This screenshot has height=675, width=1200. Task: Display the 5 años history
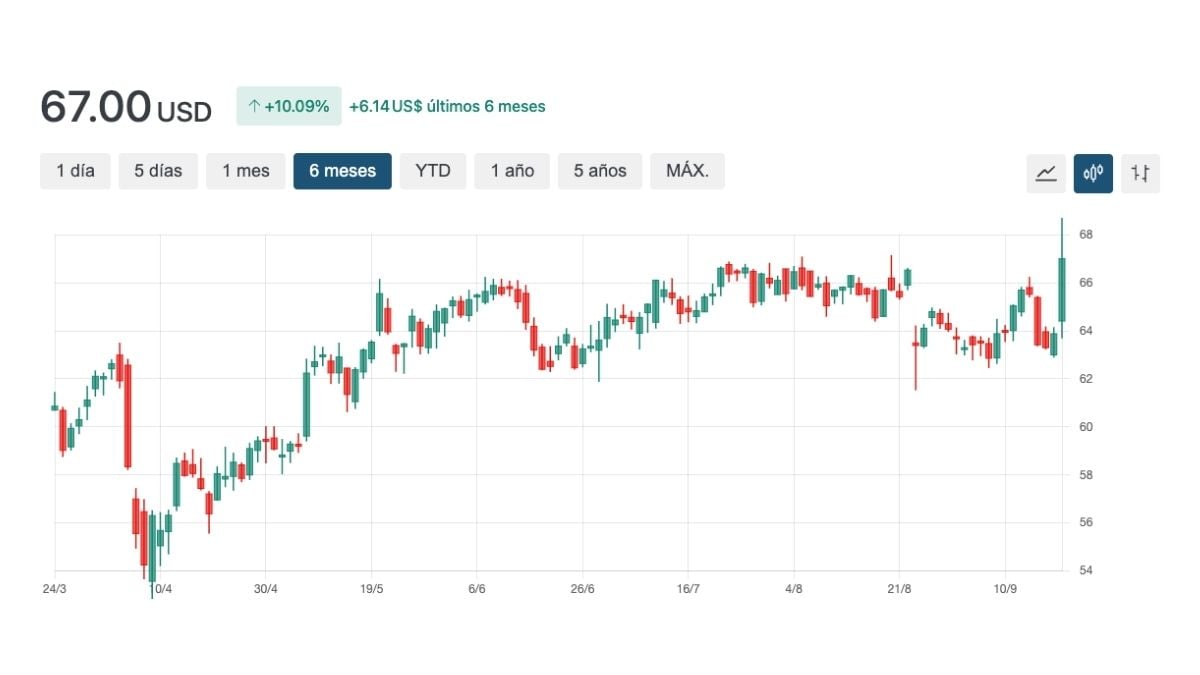click(600, 171)
